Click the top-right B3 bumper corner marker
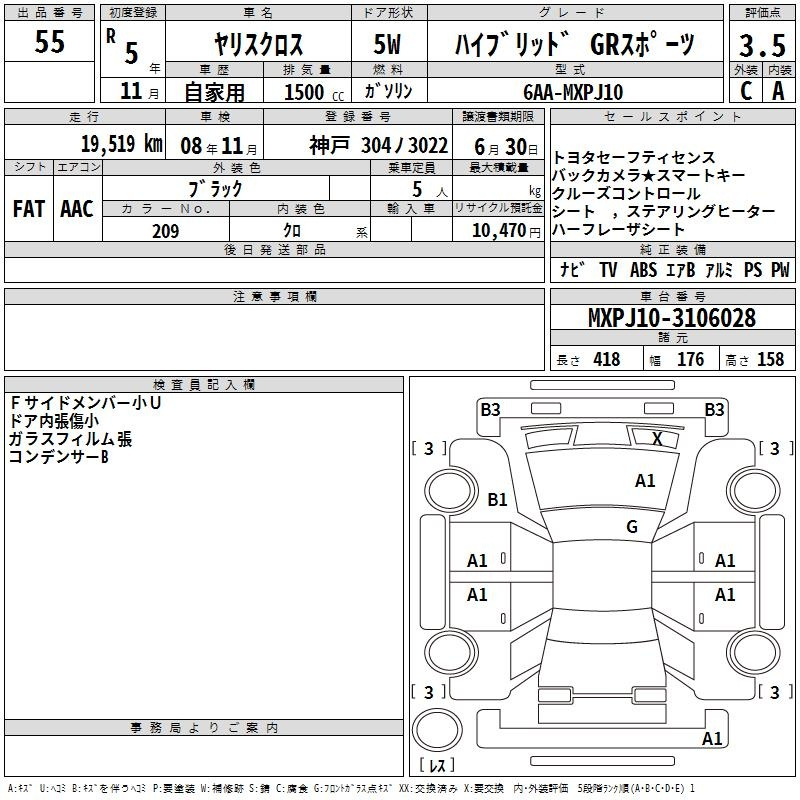This screenshot has height=800, width=800. [x=714, y=409]
